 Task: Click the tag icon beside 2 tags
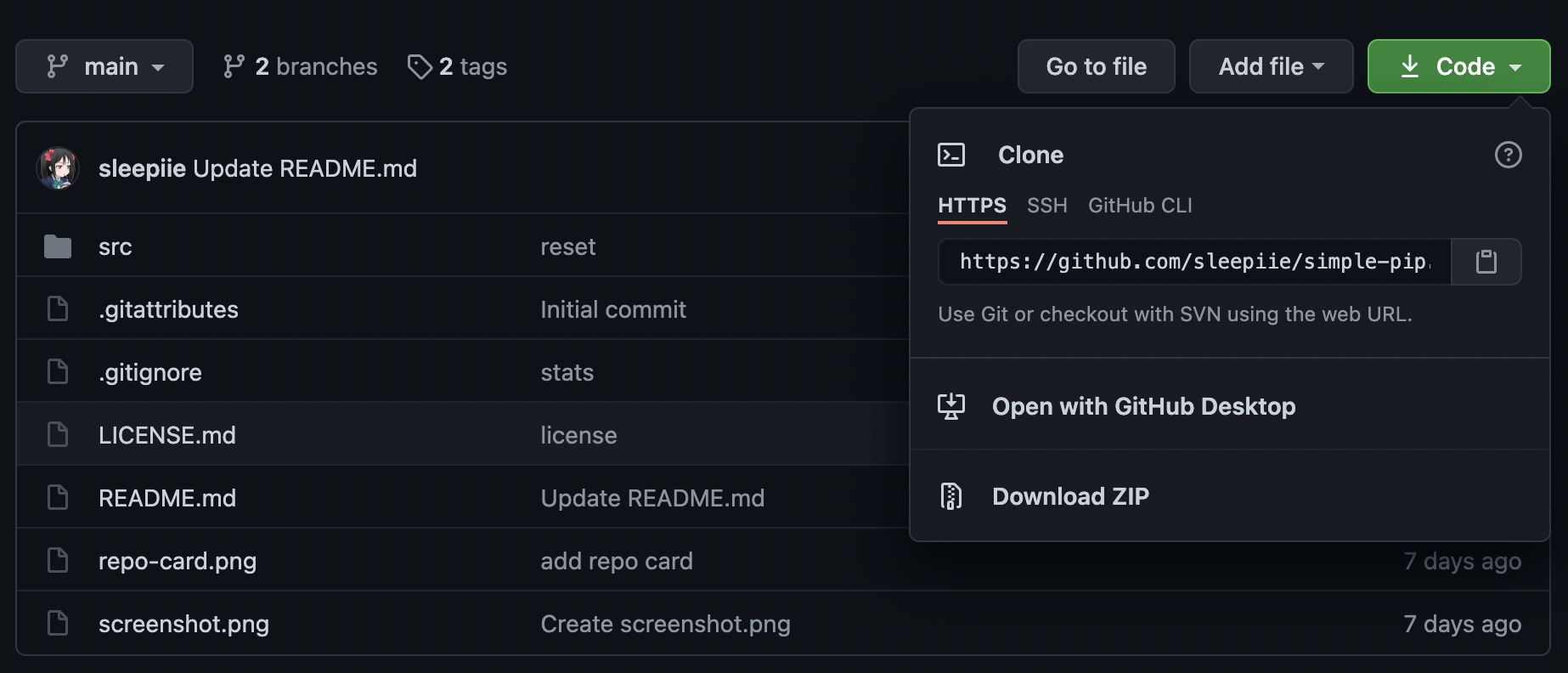click(420, 66)
